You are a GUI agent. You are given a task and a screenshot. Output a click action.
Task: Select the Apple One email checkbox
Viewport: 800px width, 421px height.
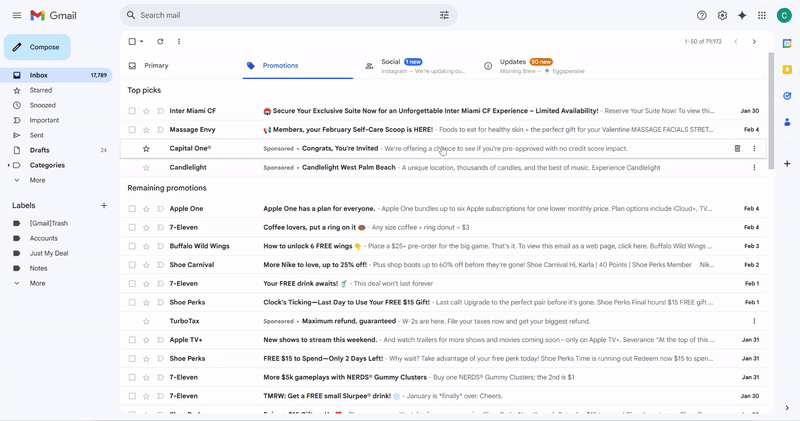[132, 209]
